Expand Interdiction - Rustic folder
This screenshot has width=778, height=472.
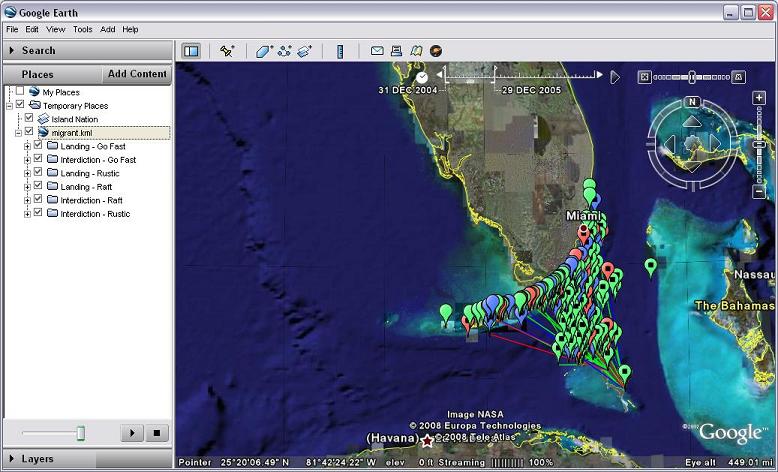coord(27,214)
